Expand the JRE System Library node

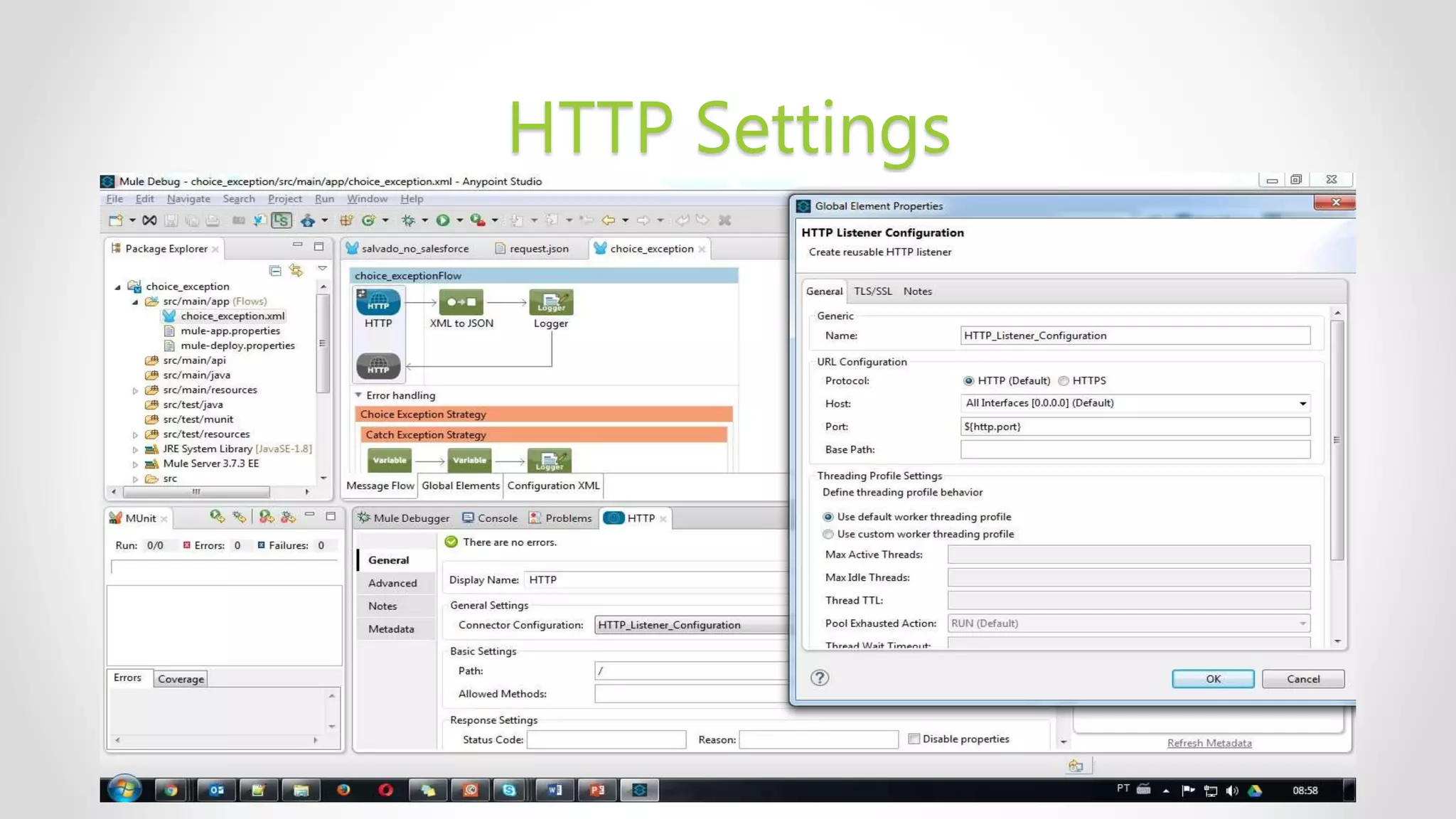click(135, 449)
